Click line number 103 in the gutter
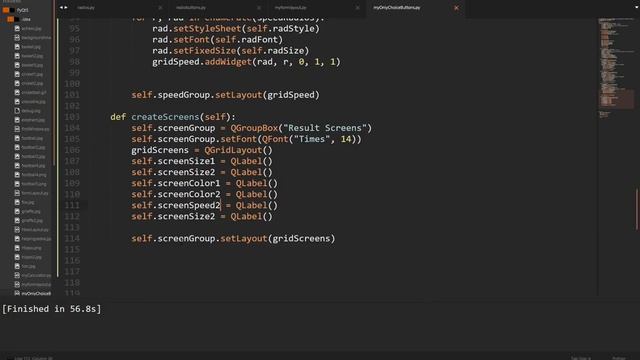The width and height of the screenshot is (640, 360). tap(72, 117)
